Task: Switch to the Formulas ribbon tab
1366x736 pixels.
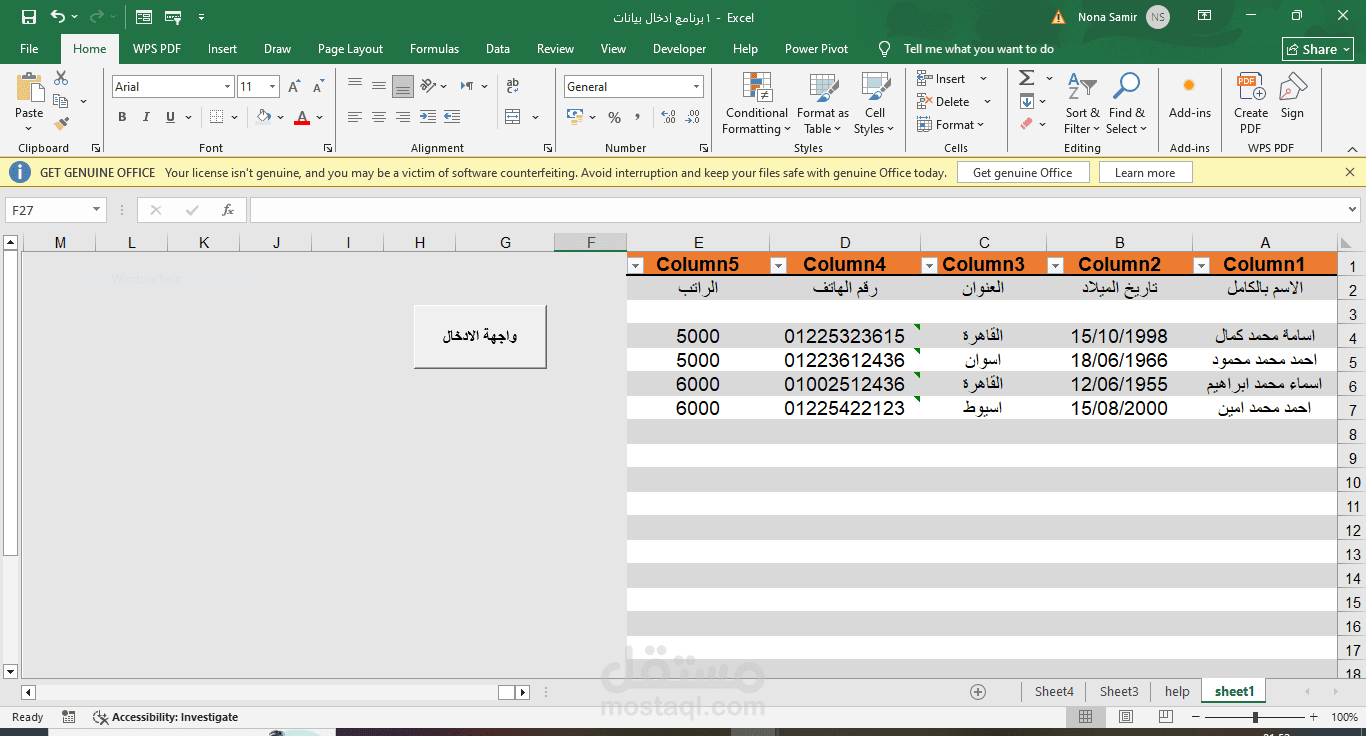Action: click(x=434, y=49)
